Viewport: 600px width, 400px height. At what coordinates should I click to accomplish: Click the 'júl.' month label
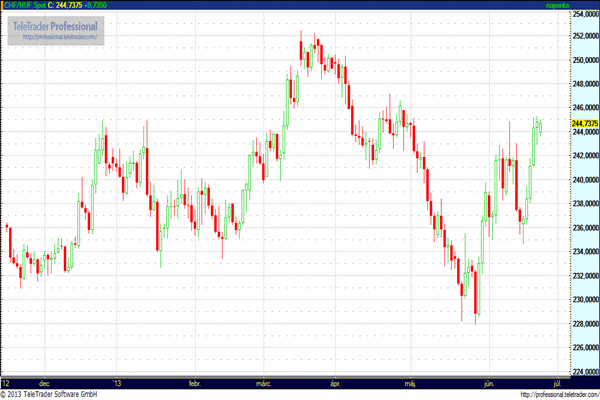pyautogui.click(x=557, y=382)
